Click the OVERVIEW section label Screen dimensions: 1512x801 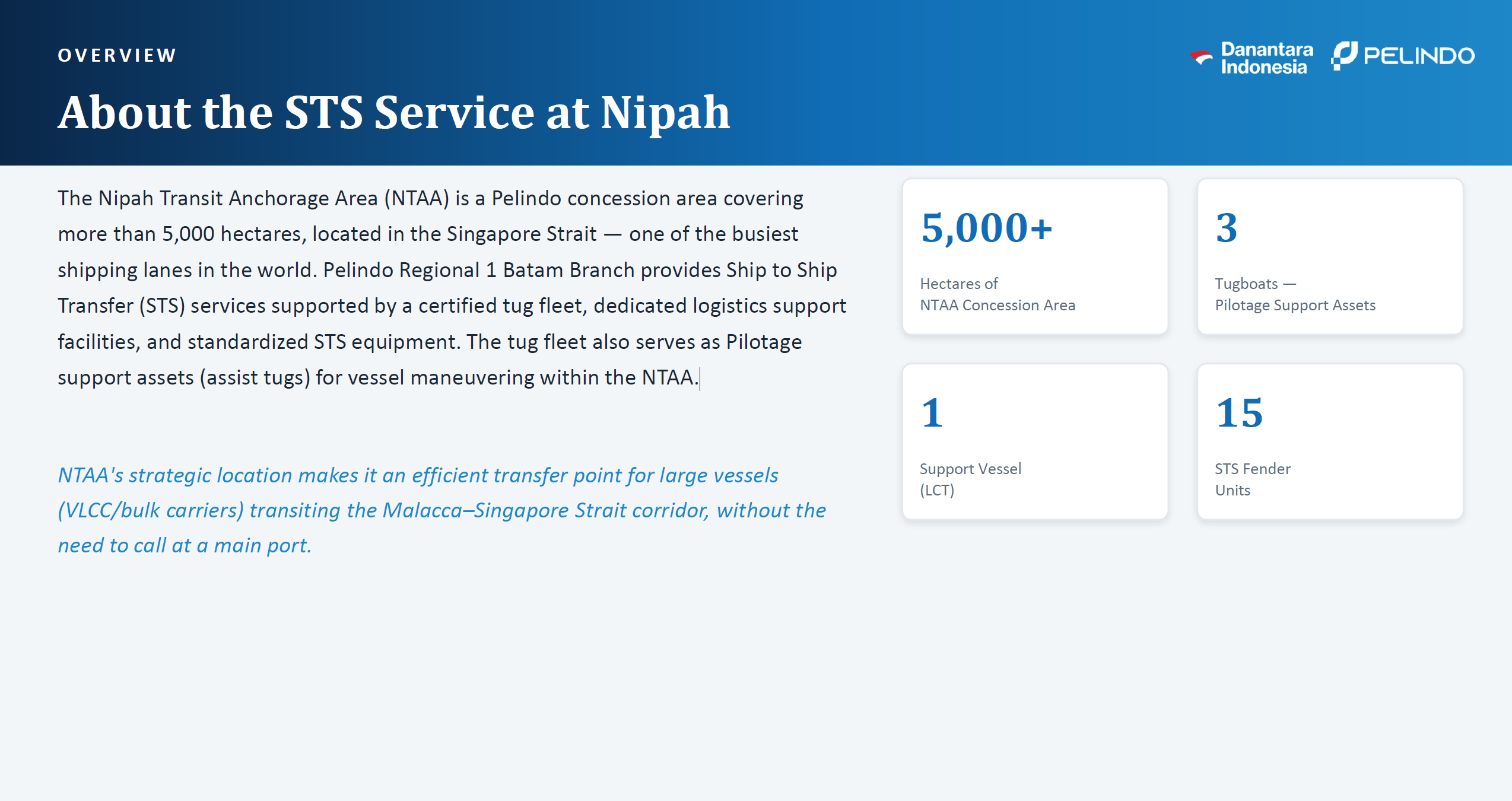coord(117,55)
